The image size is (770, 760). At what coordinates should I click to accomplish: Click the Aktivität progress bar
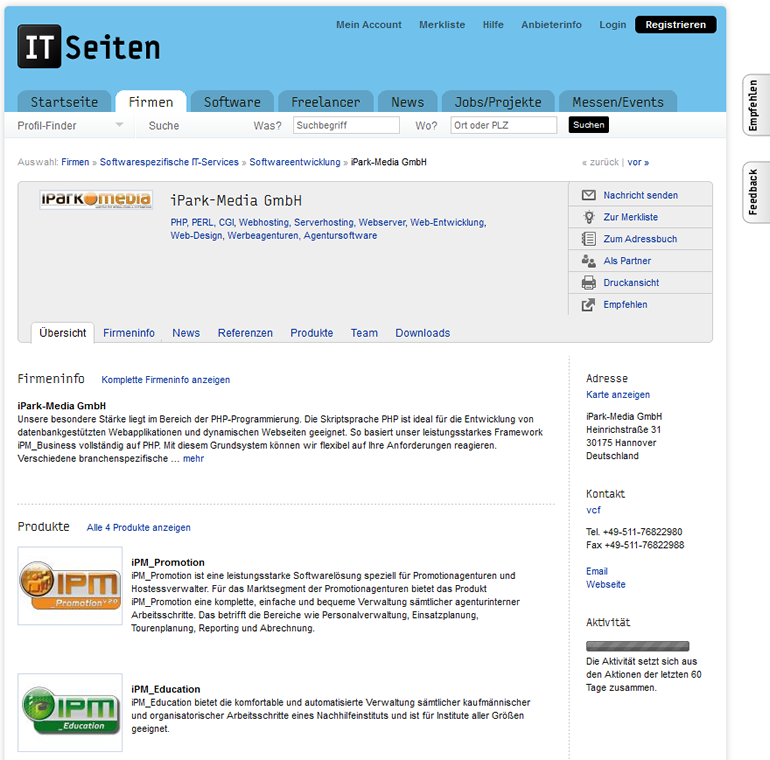637,646
